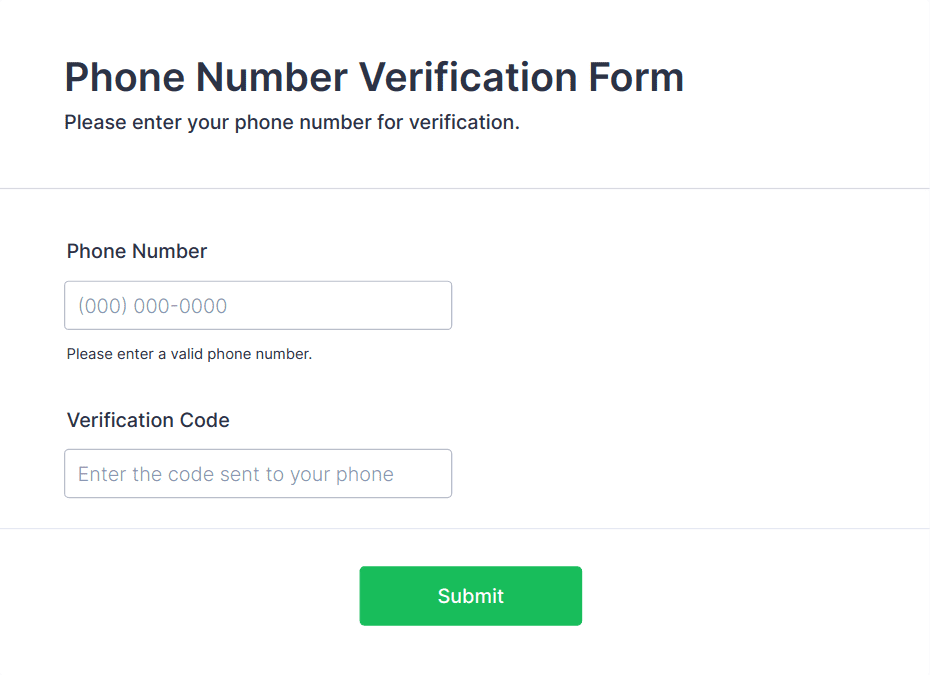The width and height of the screenshot is (930, 675).
Task: Click the Phone Number label
Action: [x=136, y=251]
